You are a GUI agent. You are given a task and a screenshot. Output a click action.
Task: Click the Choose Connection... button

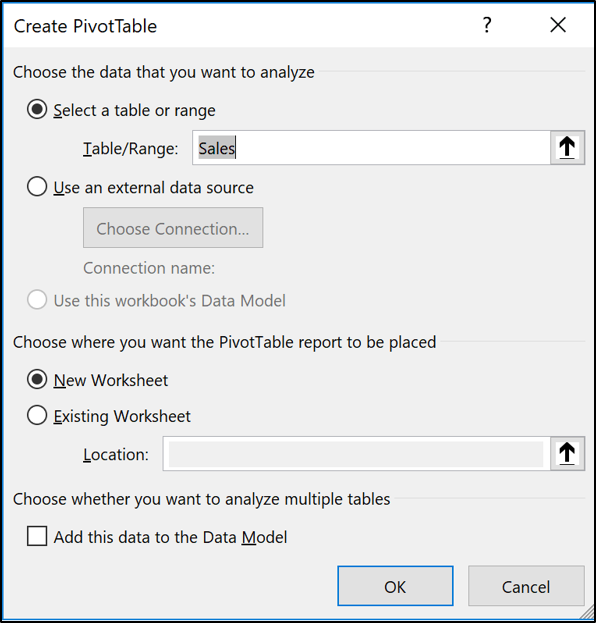173,227
